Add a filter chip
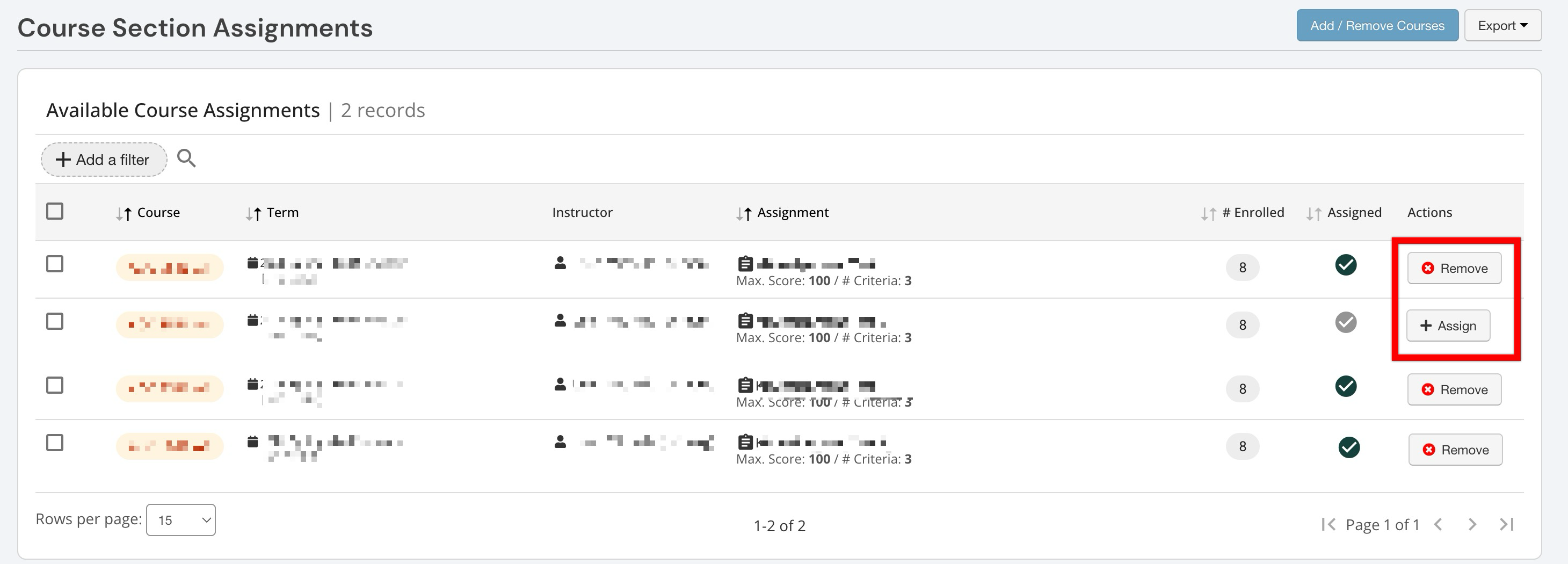 pyautogui.click(x=104, y=160)
